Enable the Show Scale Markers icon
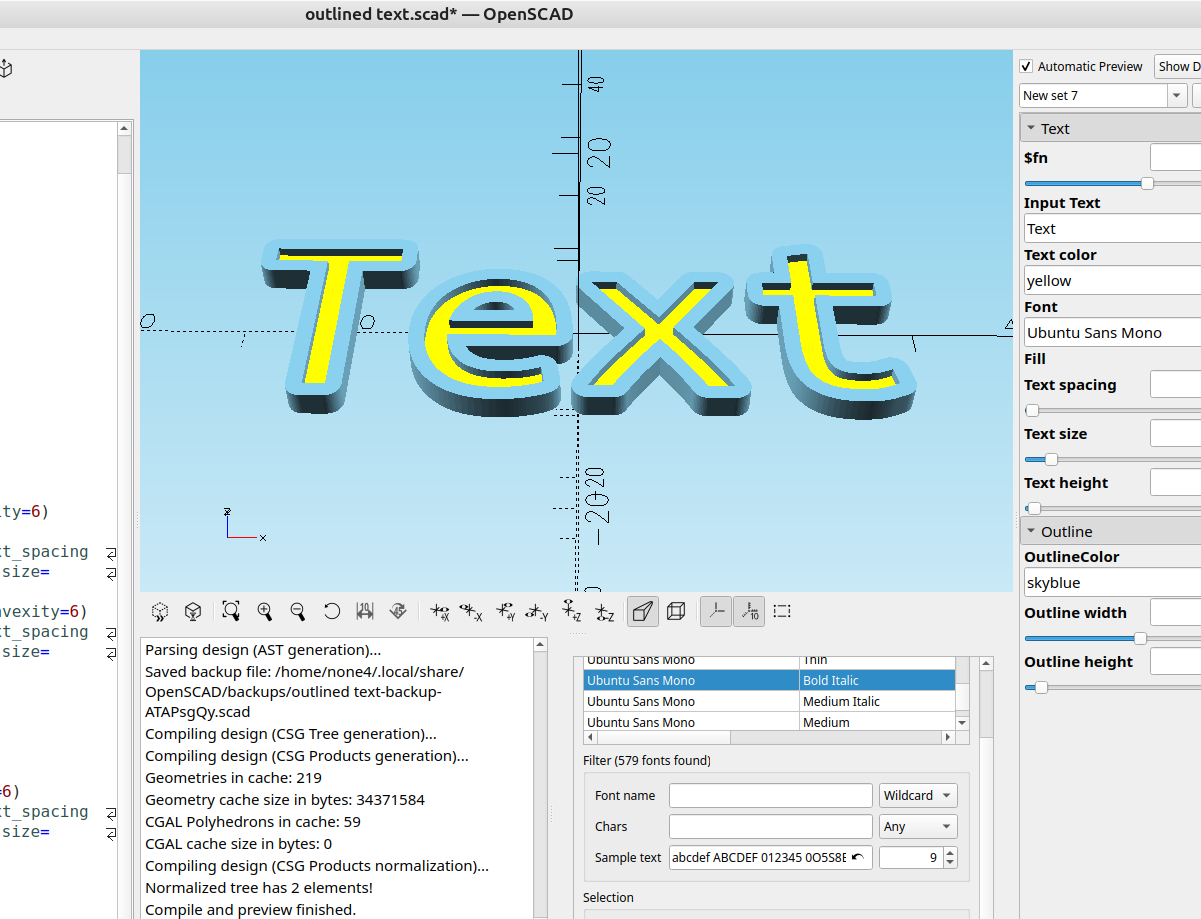The width and height of the screenshot is (1201, 919). pyautogui.click(x=750, y=611)
